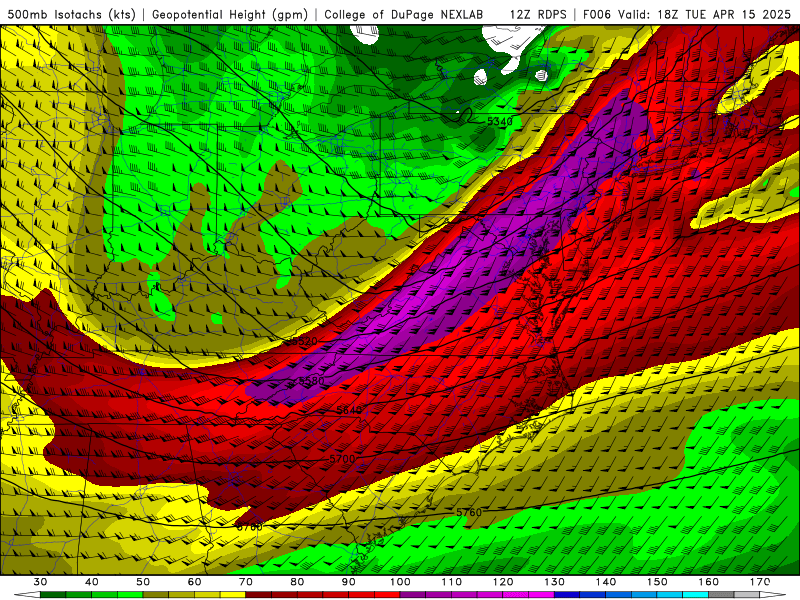Click the 90 value on the color scale

(348, 582)
